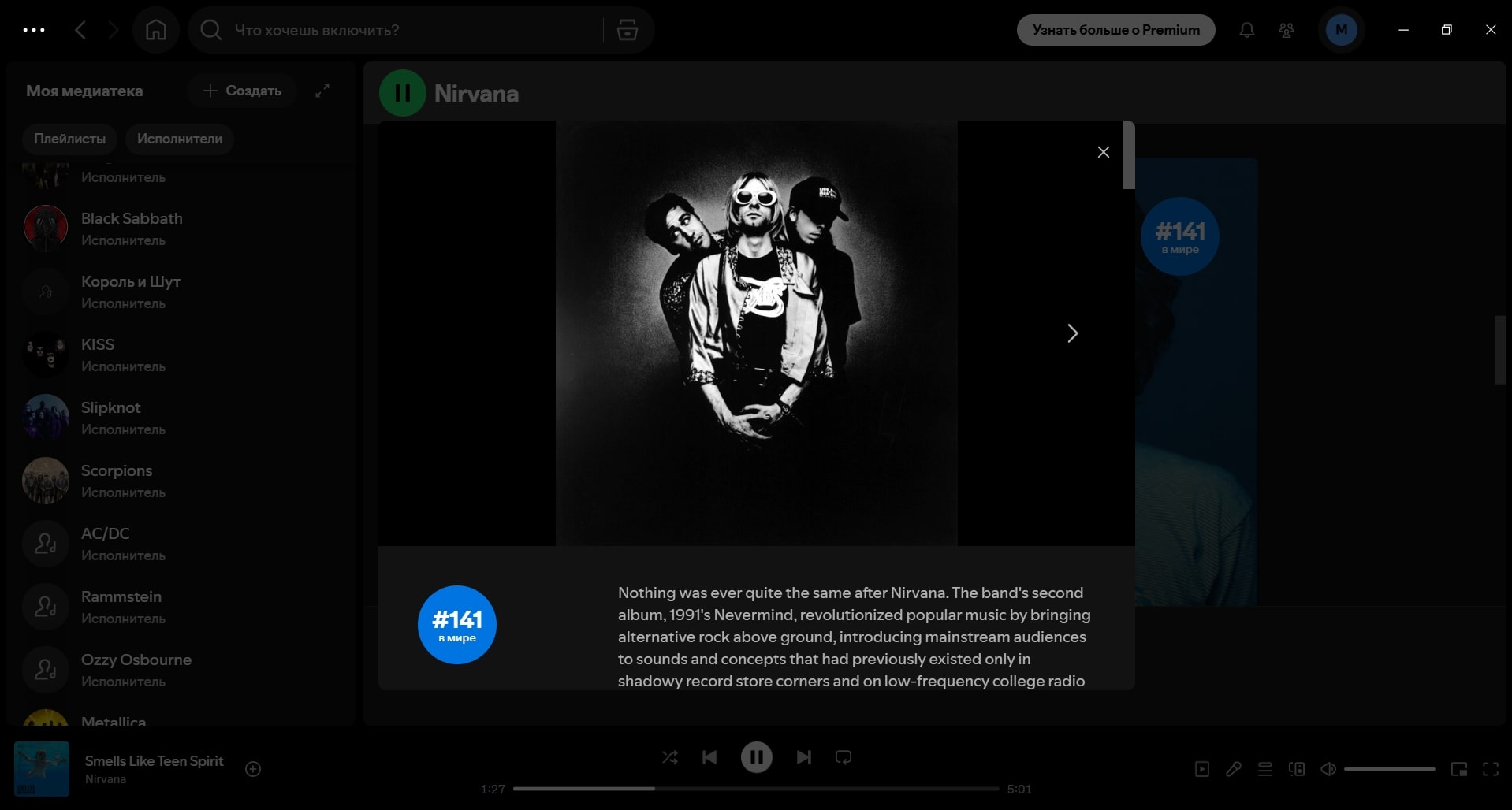The width and height of the screenshot is (1512, 810).
Task: Open the Home page
Action: tap(156, 30)
